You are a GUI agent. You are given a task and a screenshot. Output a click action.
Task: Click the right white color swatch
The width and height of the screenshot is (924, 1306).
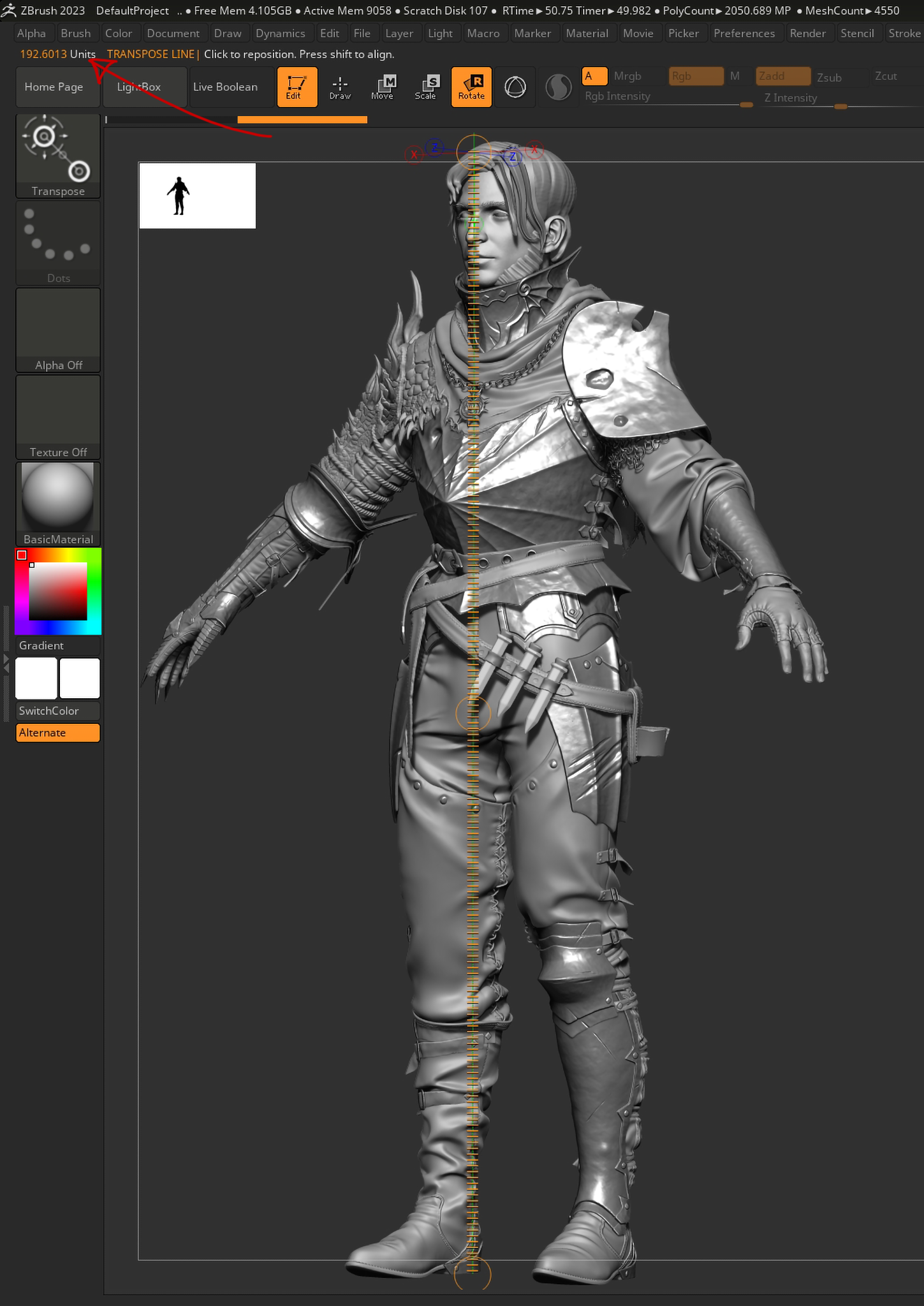click(80, 679)
